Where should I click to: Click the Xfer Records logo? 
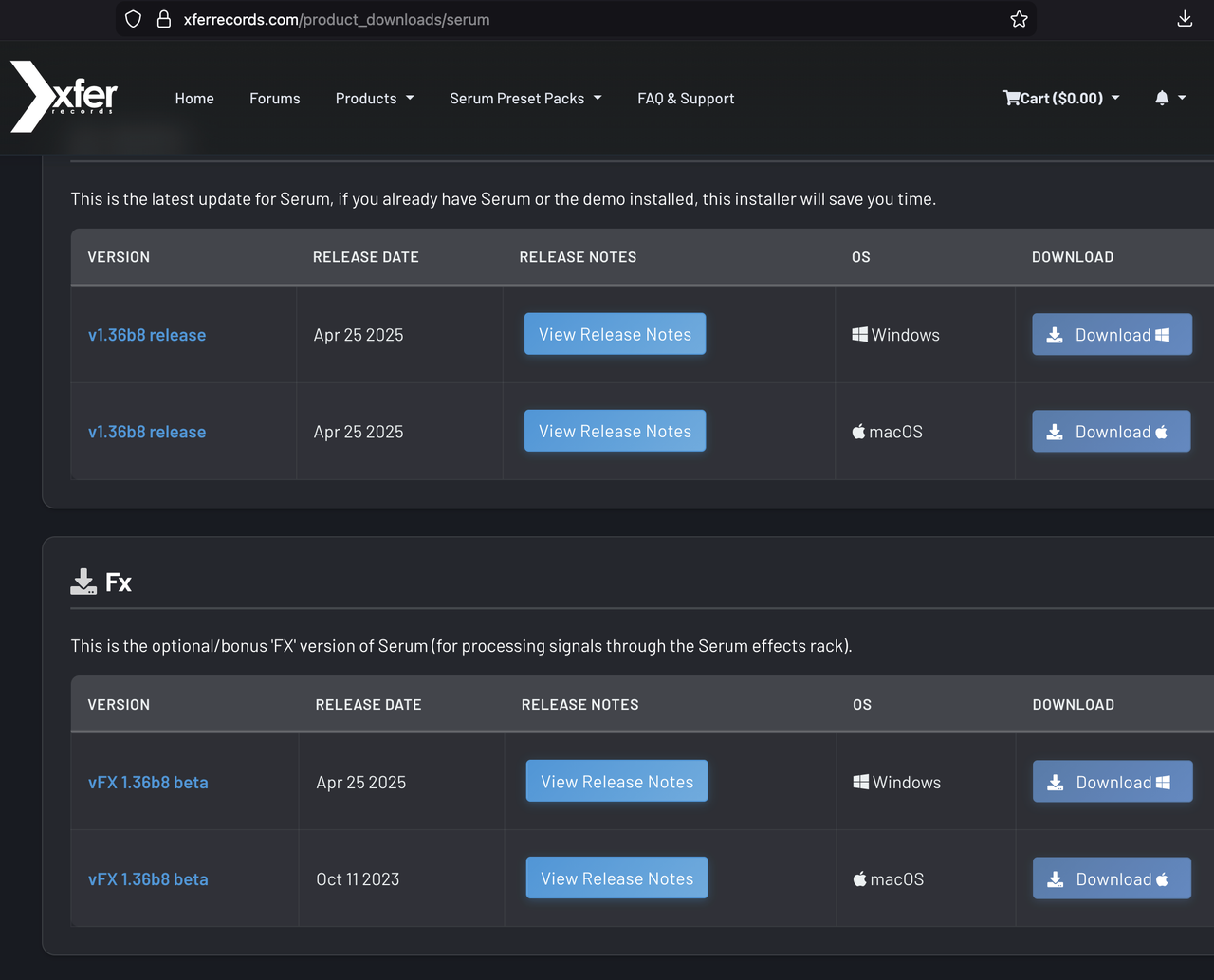[x=64, y=97]
